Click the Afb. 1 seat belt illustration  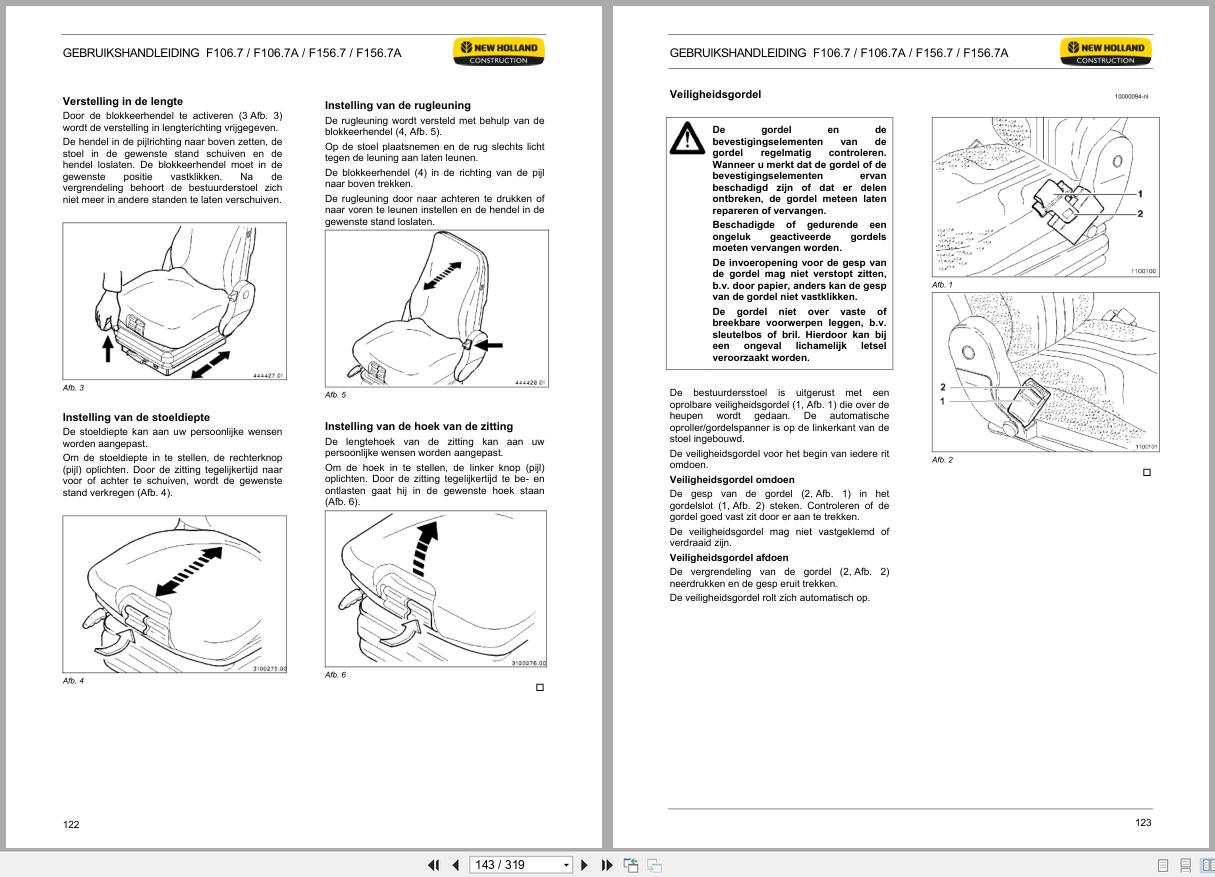point(1045,197)
